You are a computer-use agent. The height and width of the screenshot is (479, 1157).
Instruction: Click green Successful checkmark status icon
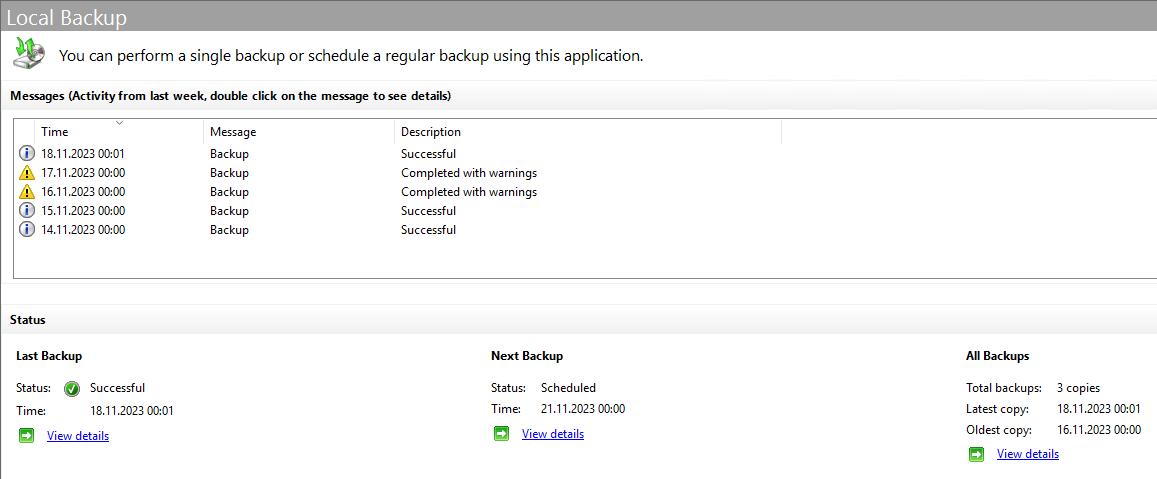[72, 388]
